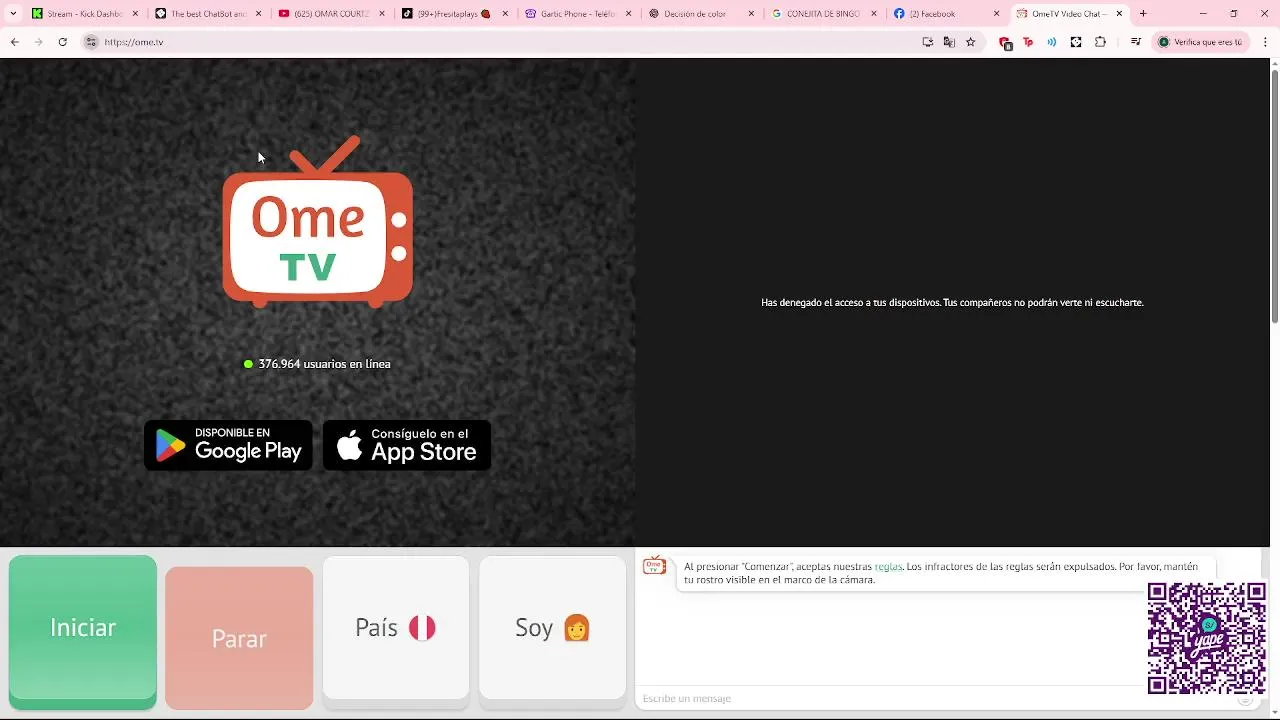Click the Has denegado el acceso message
The width and height of the screenshot is (1280, 720).
(952, 302)
